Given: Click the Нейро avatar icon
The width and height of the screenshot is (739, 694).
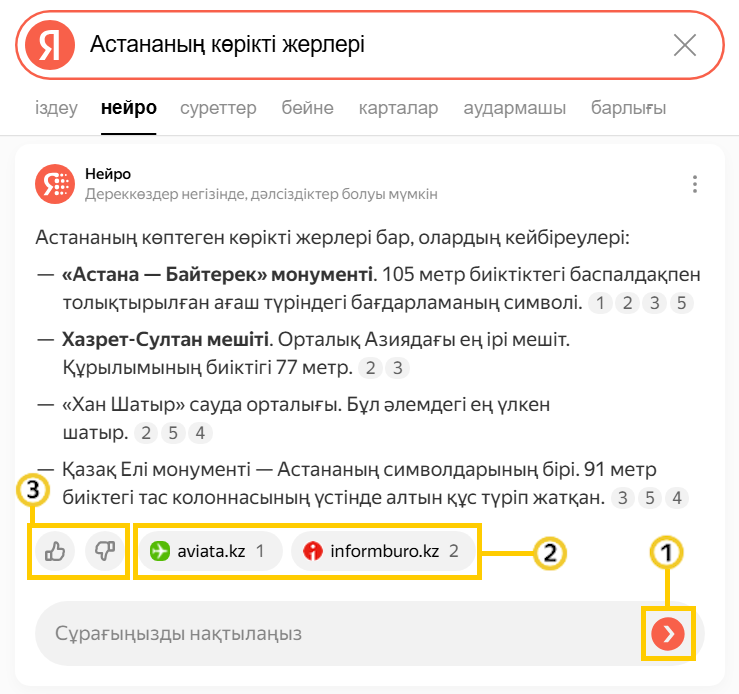Looking at the screenshot, I should pyautogui.click(x=55, y=183).
